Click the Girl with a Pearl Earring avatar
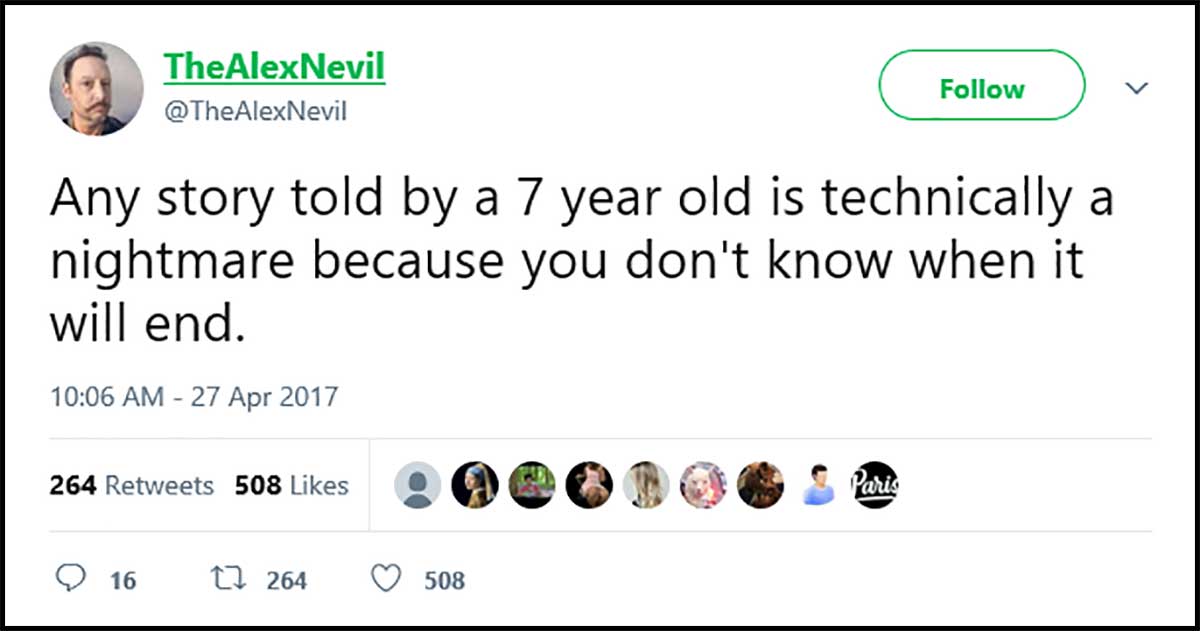 pyautogui.click(x=472, y=486)
